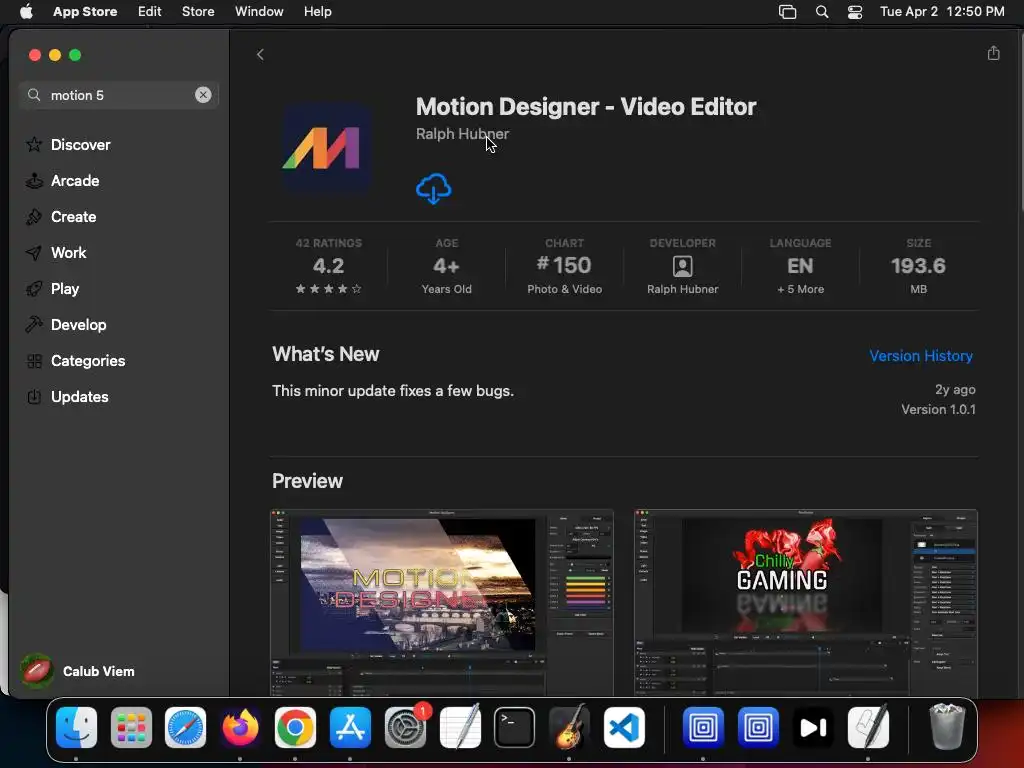Launch Firefox from the Dock
This screenshot has width=1024, height=768.
click(240, 728)
